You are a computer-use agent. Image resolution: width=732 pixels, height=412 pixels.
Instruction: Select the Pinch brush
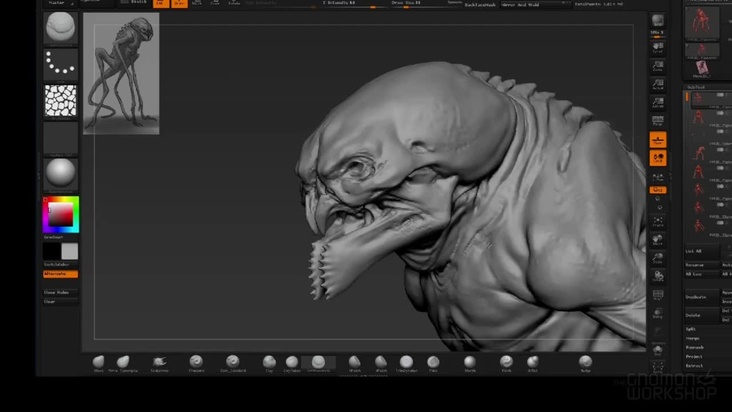(x=506, y=363)
